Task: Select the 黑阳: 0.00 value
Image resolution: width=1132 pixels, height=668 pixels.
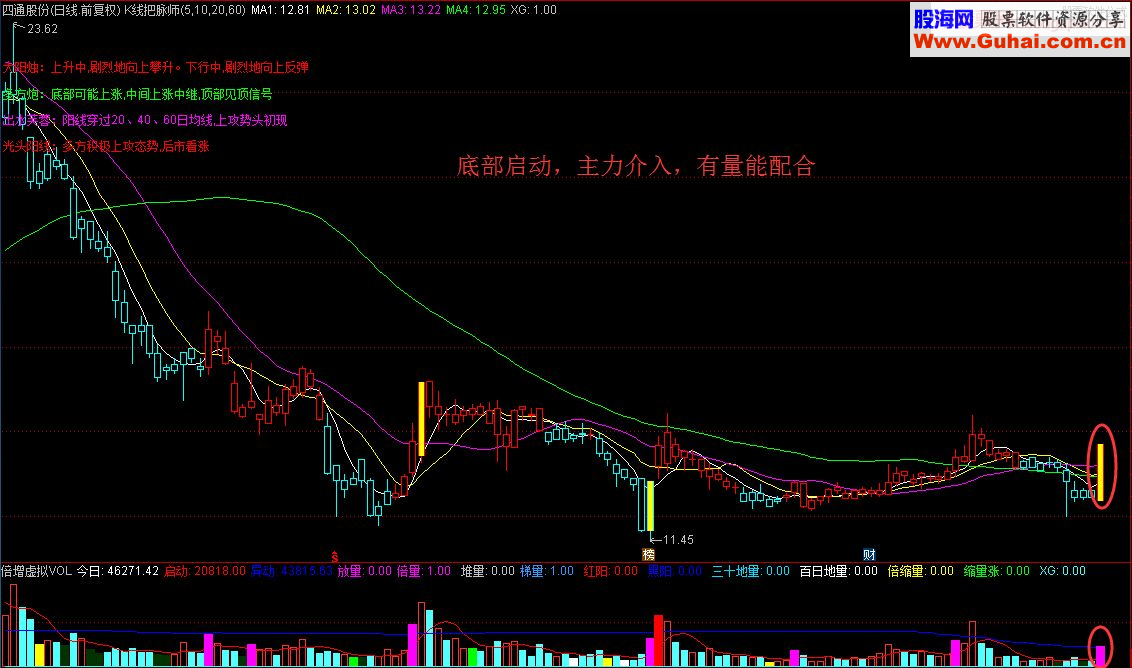Action: point(674,571)
